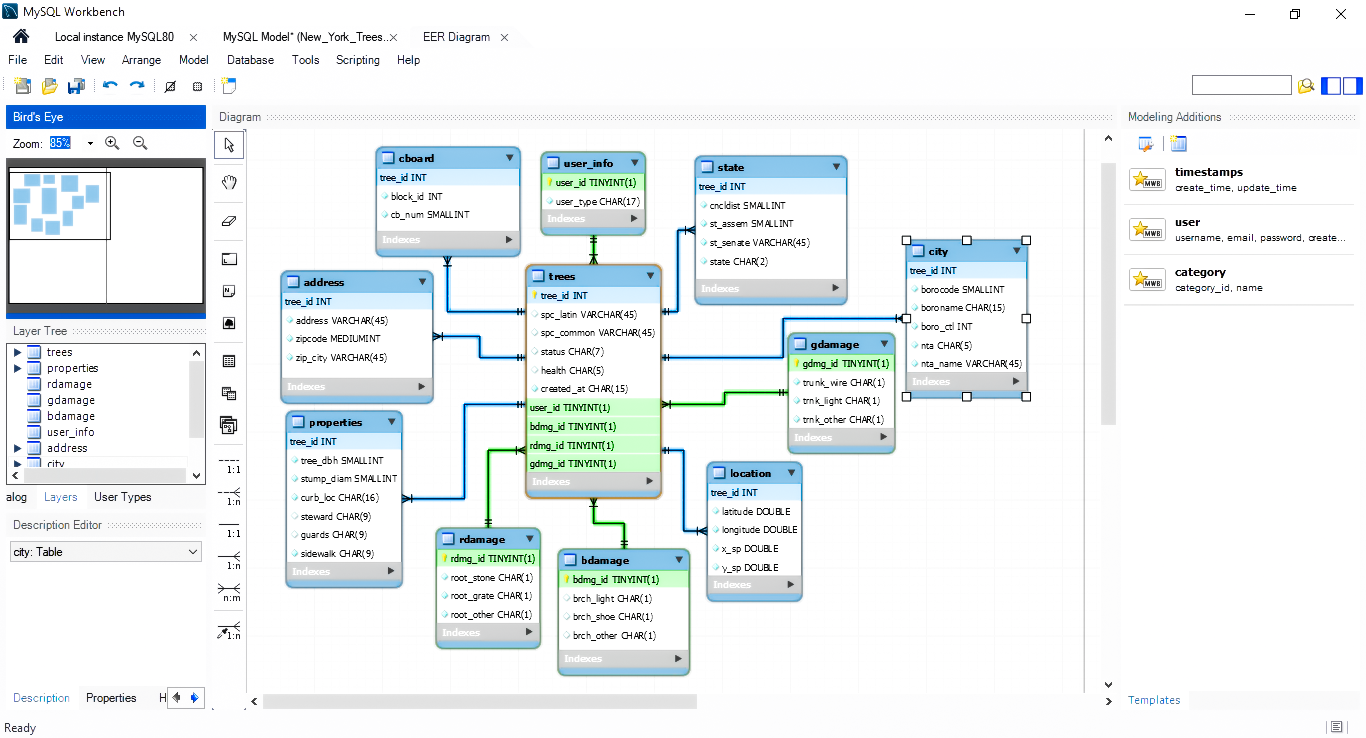Viewport: 1366px width, 738px height.
Task: Expand the trees node in Layer Tree
Action: pyautogui.click(x=17, y=352)
